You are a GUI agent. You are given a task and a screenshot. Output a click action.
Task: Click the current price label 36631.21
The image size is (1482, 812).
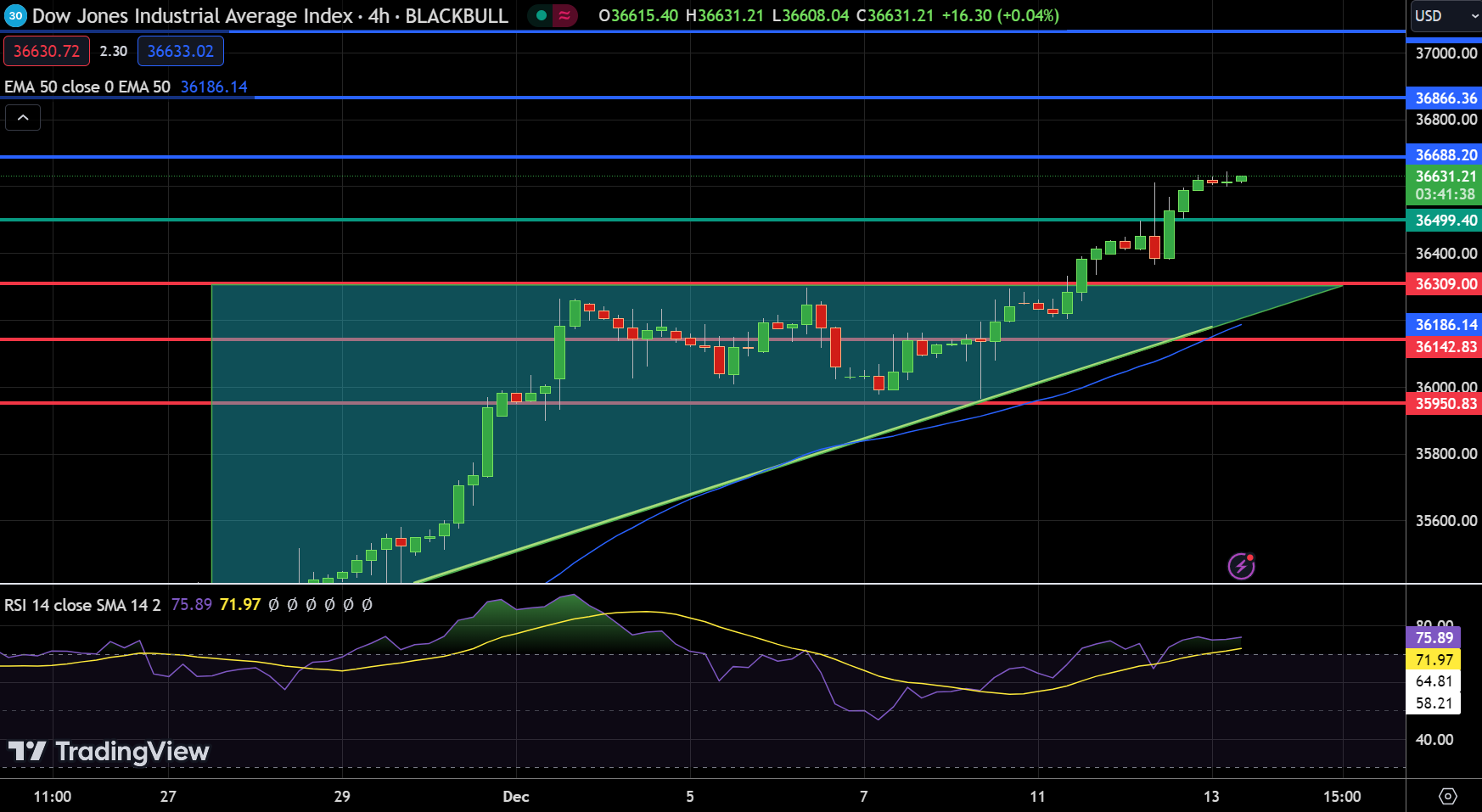click(x=1446, y=176)
